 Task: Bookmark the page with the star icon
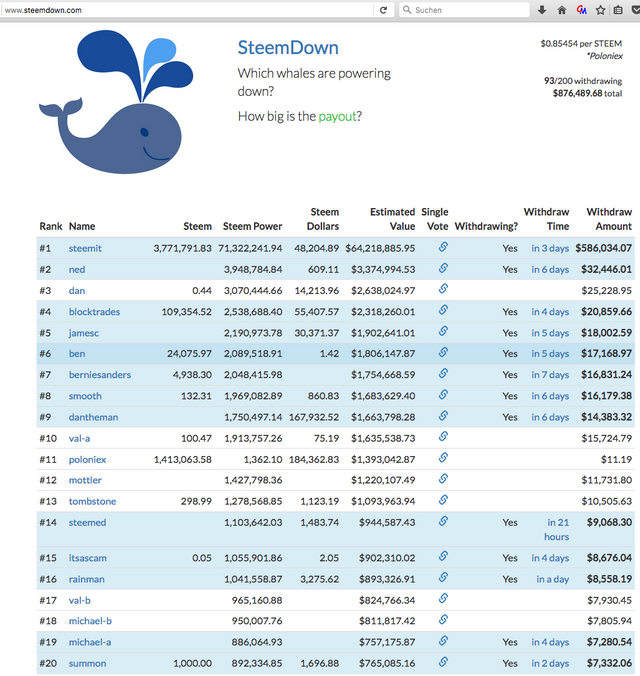point(600,10)
